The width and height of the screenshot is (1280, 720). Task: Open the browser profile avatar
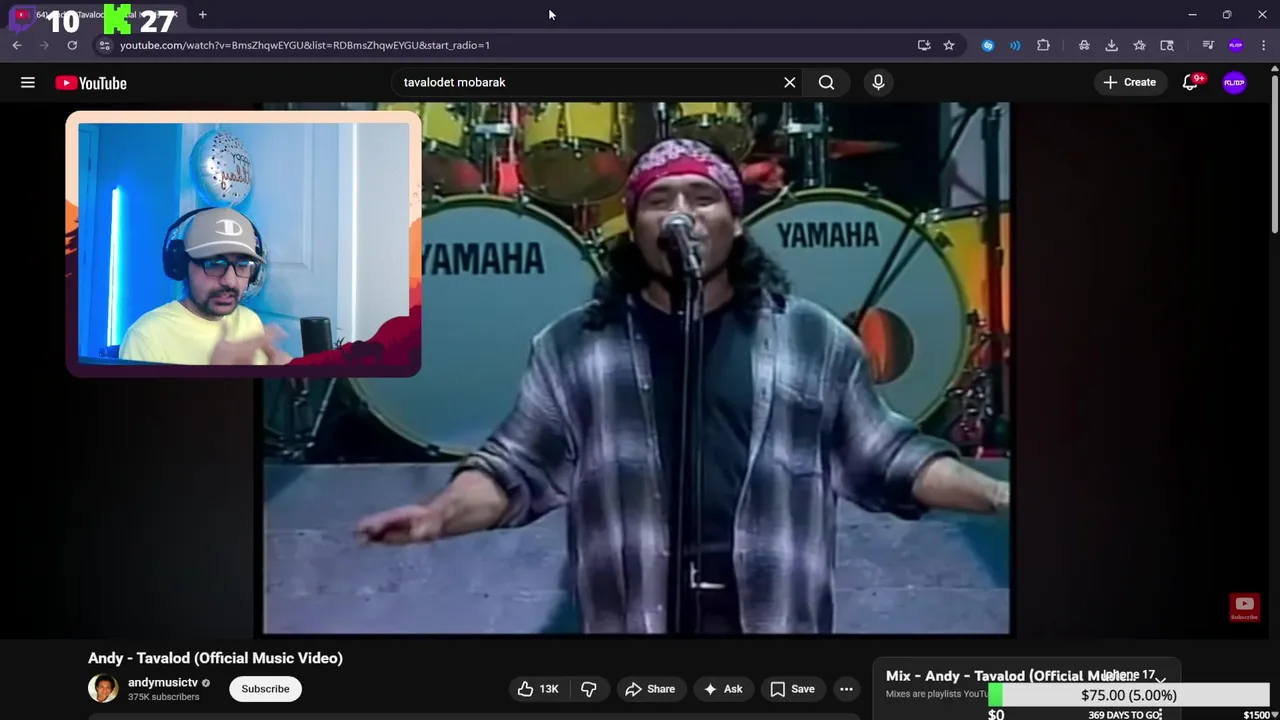click(x=1236, y=45)
